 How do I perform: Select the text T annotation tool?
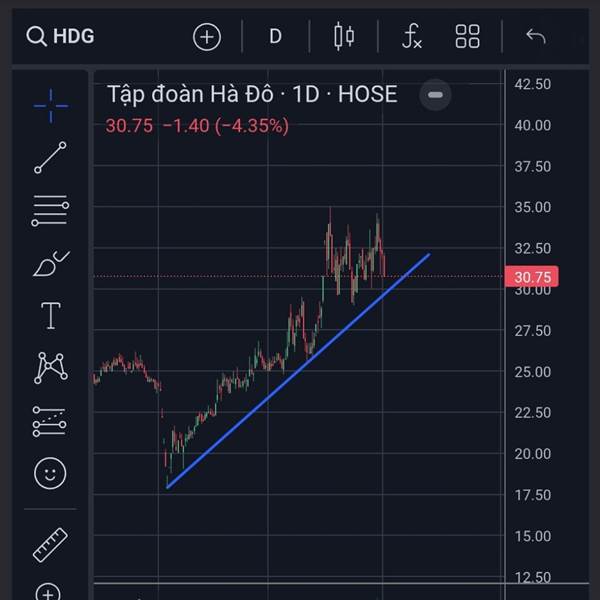pos(51,316)
